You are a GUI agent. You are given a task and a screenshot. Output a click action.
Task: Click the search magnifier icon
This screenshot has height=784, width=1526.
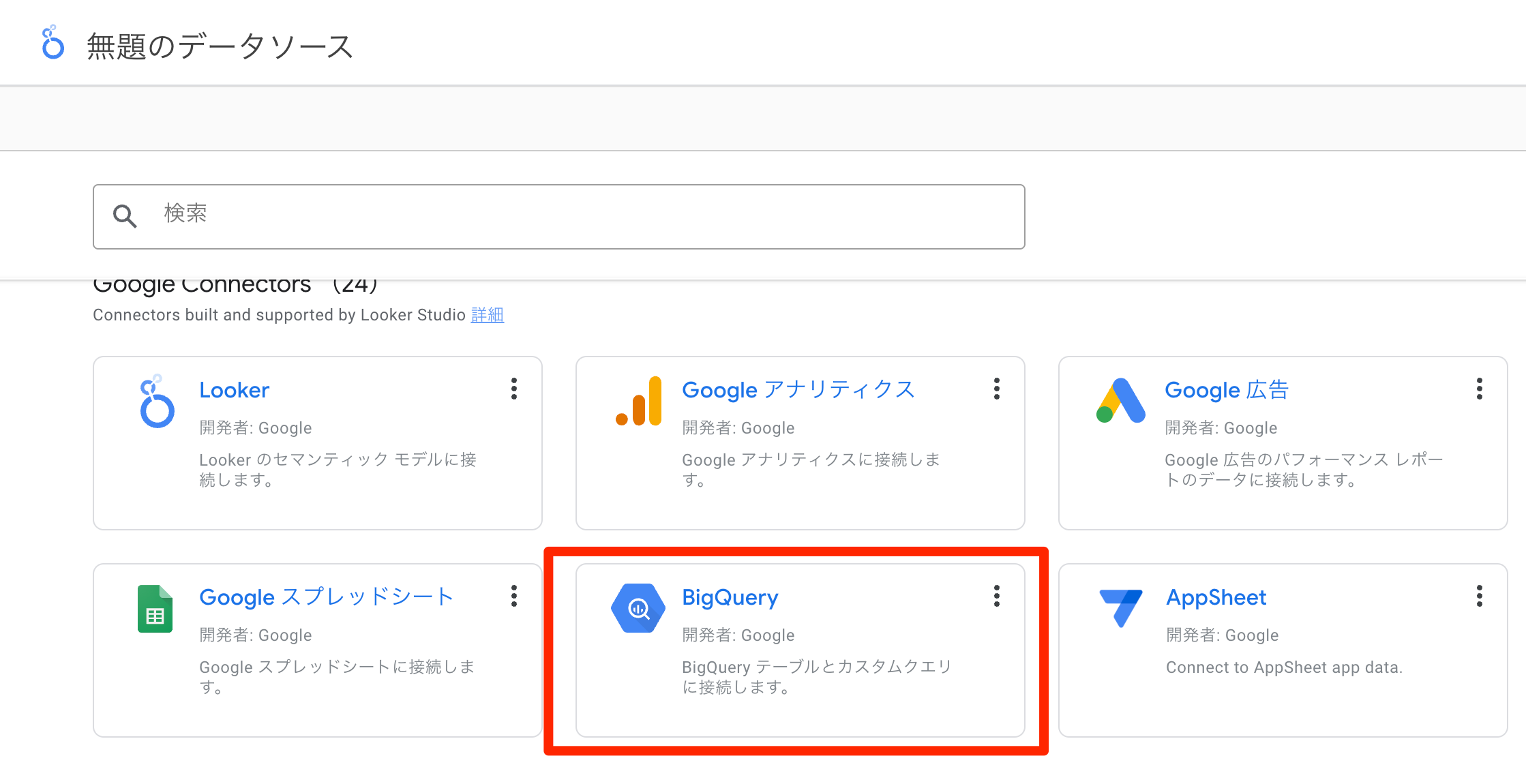coord(125,216)
